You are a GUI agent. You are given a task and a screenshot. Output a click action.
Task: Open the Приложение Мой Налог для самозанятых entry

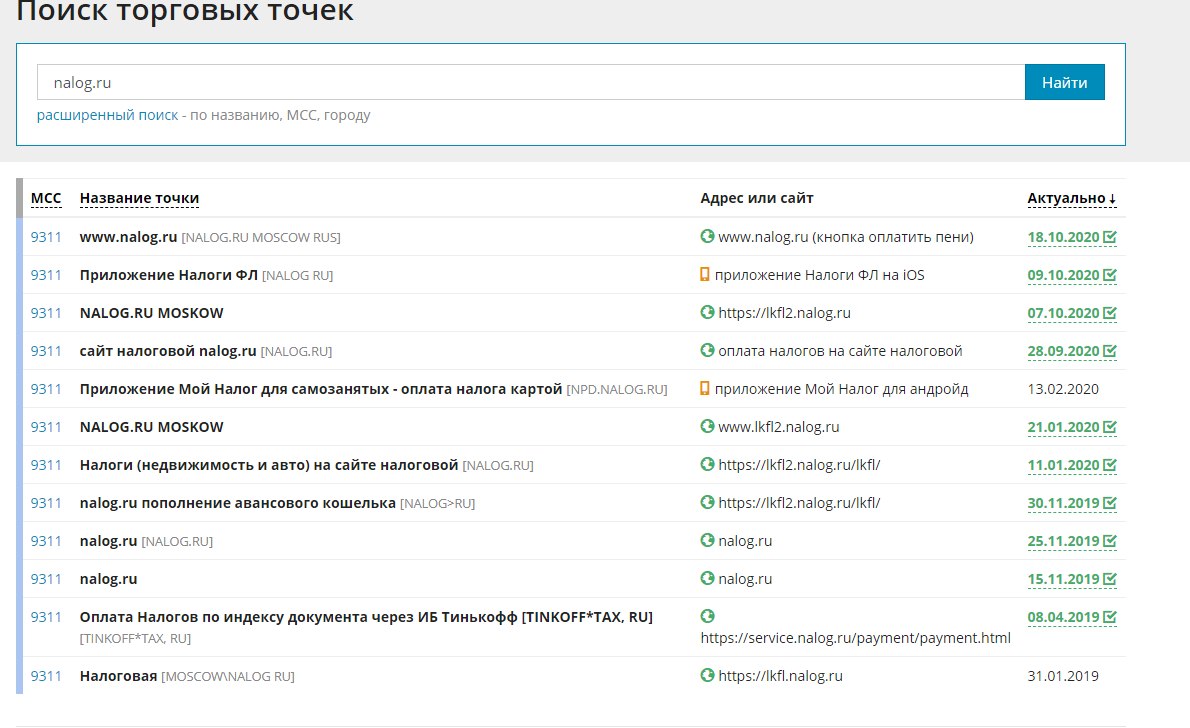pos(320,389)
